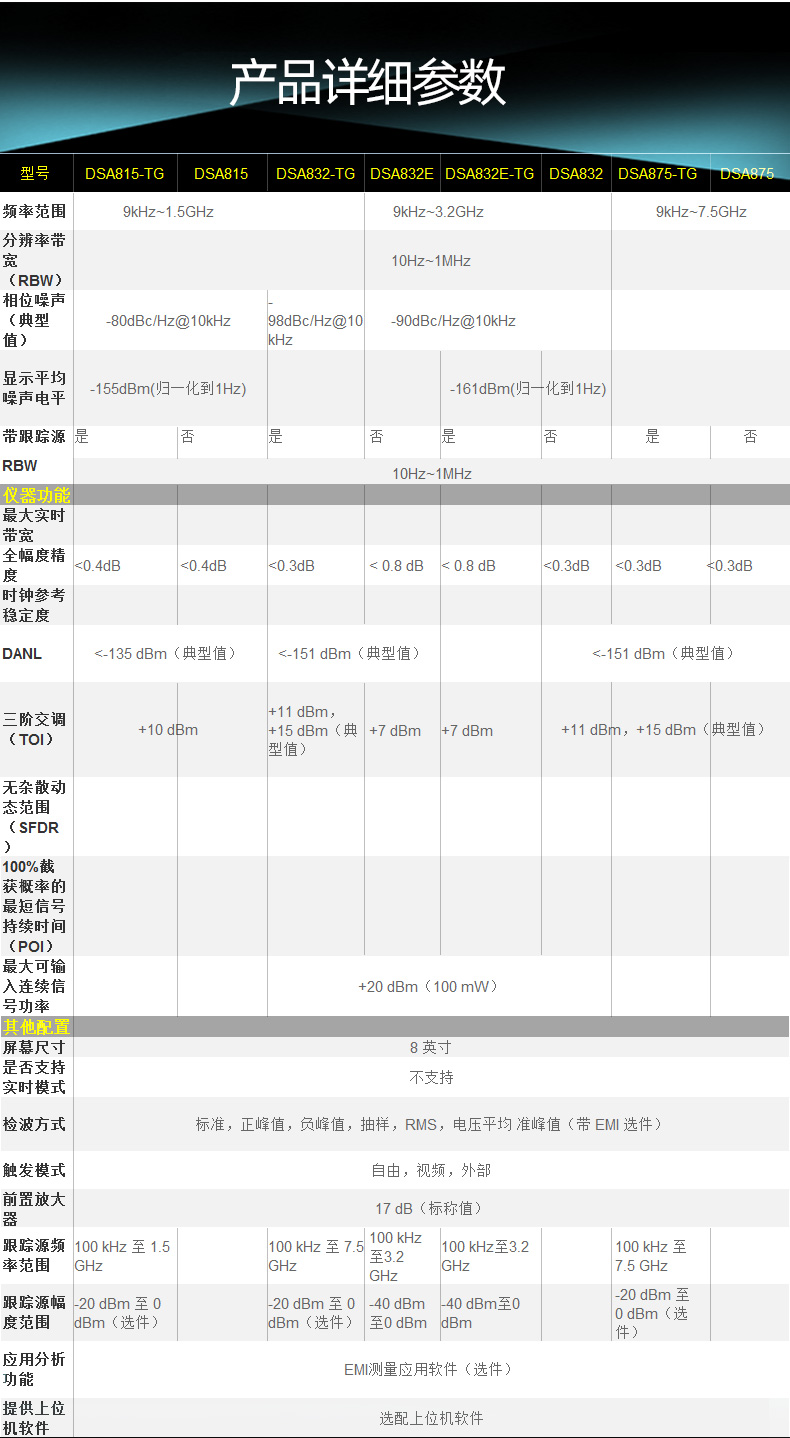This screenshot has height=1438, width=790.
Task: Select the -80dBc/Hz@10kHz phase noise value
Action: (168, 321)
